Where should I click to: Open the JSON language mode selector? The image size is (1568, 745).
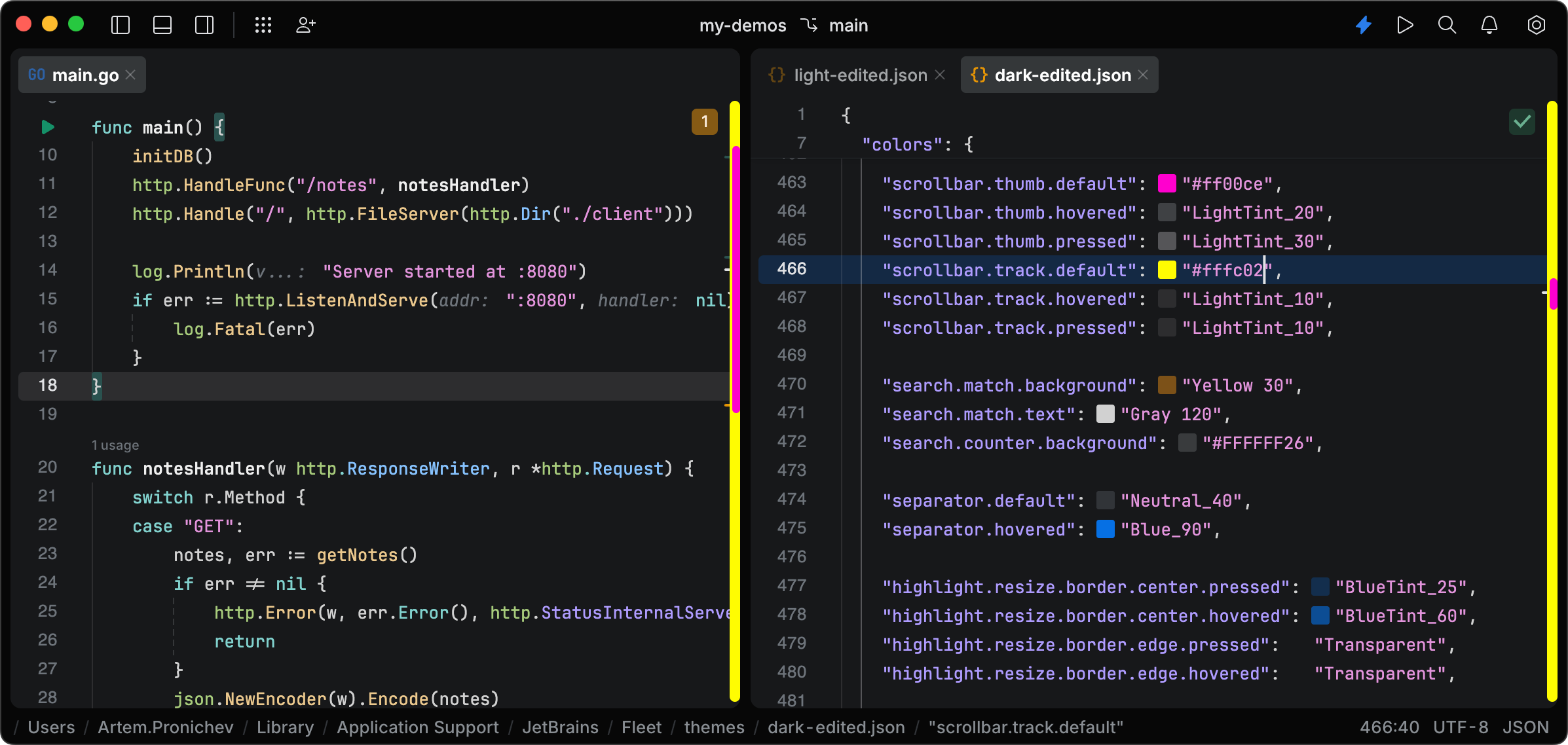pos(1524,727)
